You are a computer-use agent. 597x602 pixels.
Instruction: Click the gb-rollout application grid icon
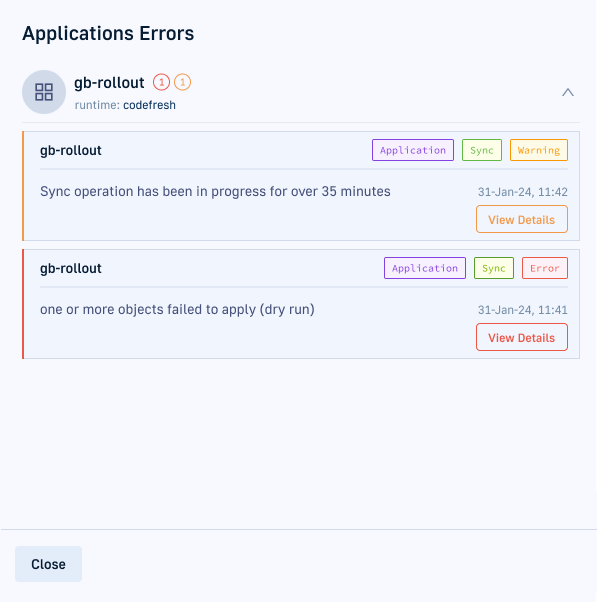tap(44, 92)
